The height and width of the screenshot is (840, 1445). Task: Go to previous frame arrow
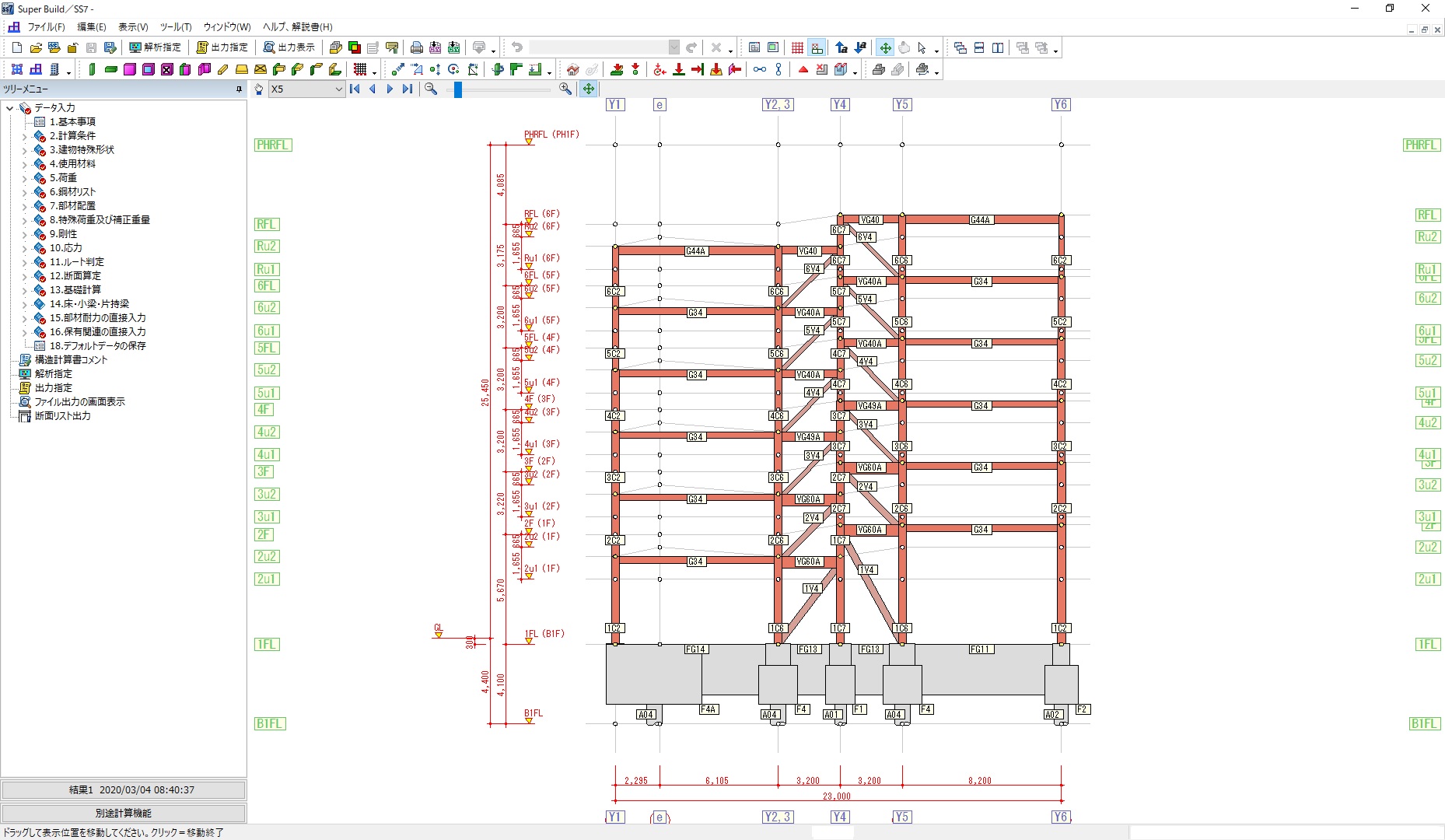point(373,89)
